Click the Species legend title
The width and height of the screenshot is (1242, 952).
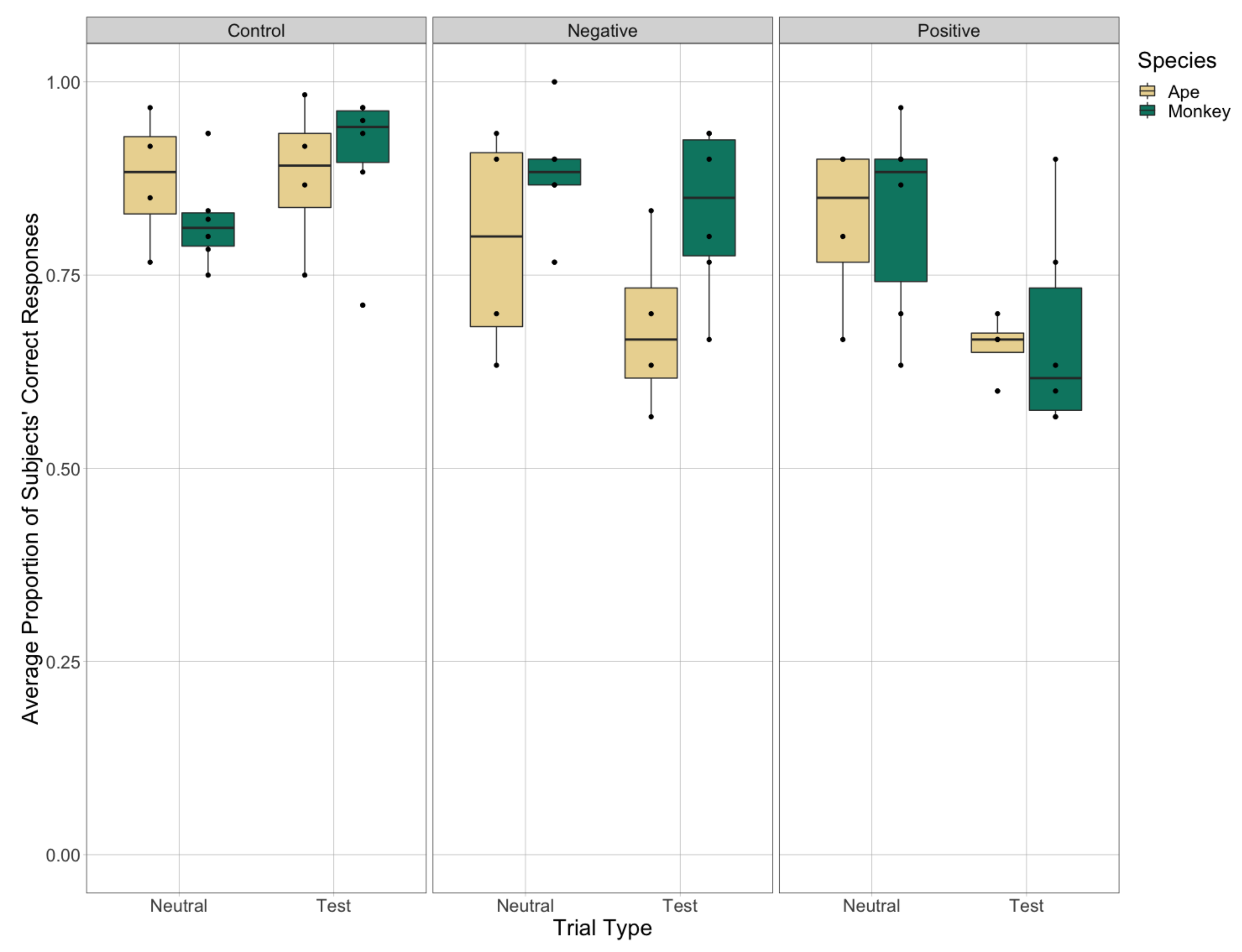tap(1176, 61)
